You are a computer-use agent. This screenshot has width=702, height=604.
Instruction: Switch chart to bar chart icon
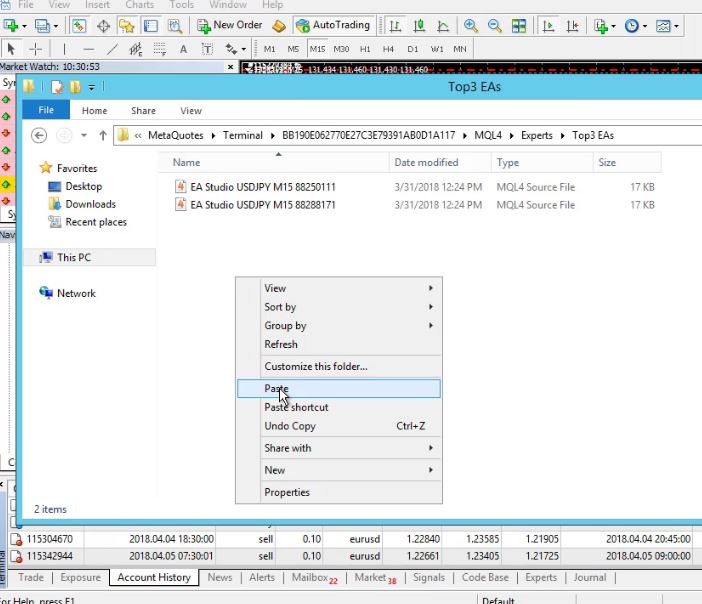[x=395, y=26]
